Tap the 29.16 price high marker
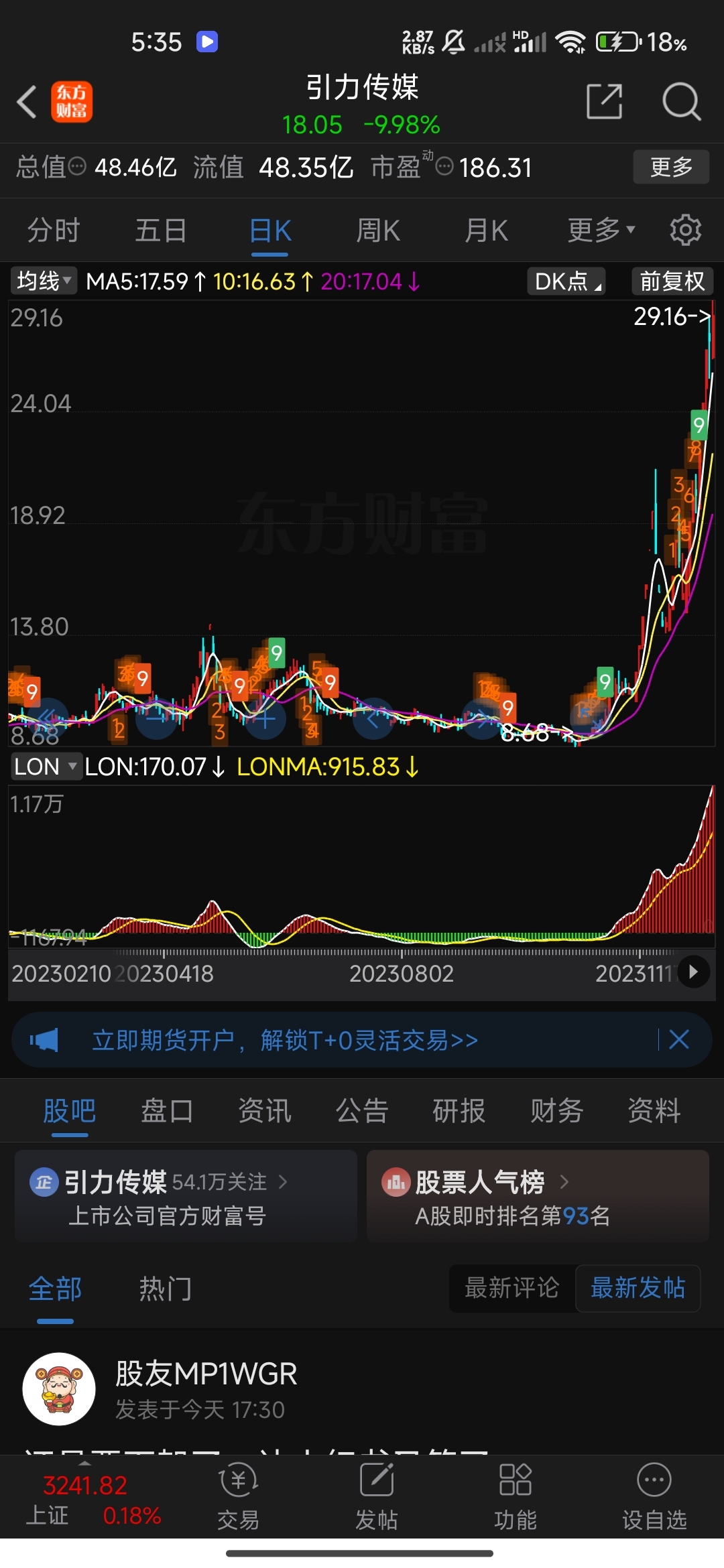Image resolution: width=724 pixels, height=1568 pixels. click(672, 316)
